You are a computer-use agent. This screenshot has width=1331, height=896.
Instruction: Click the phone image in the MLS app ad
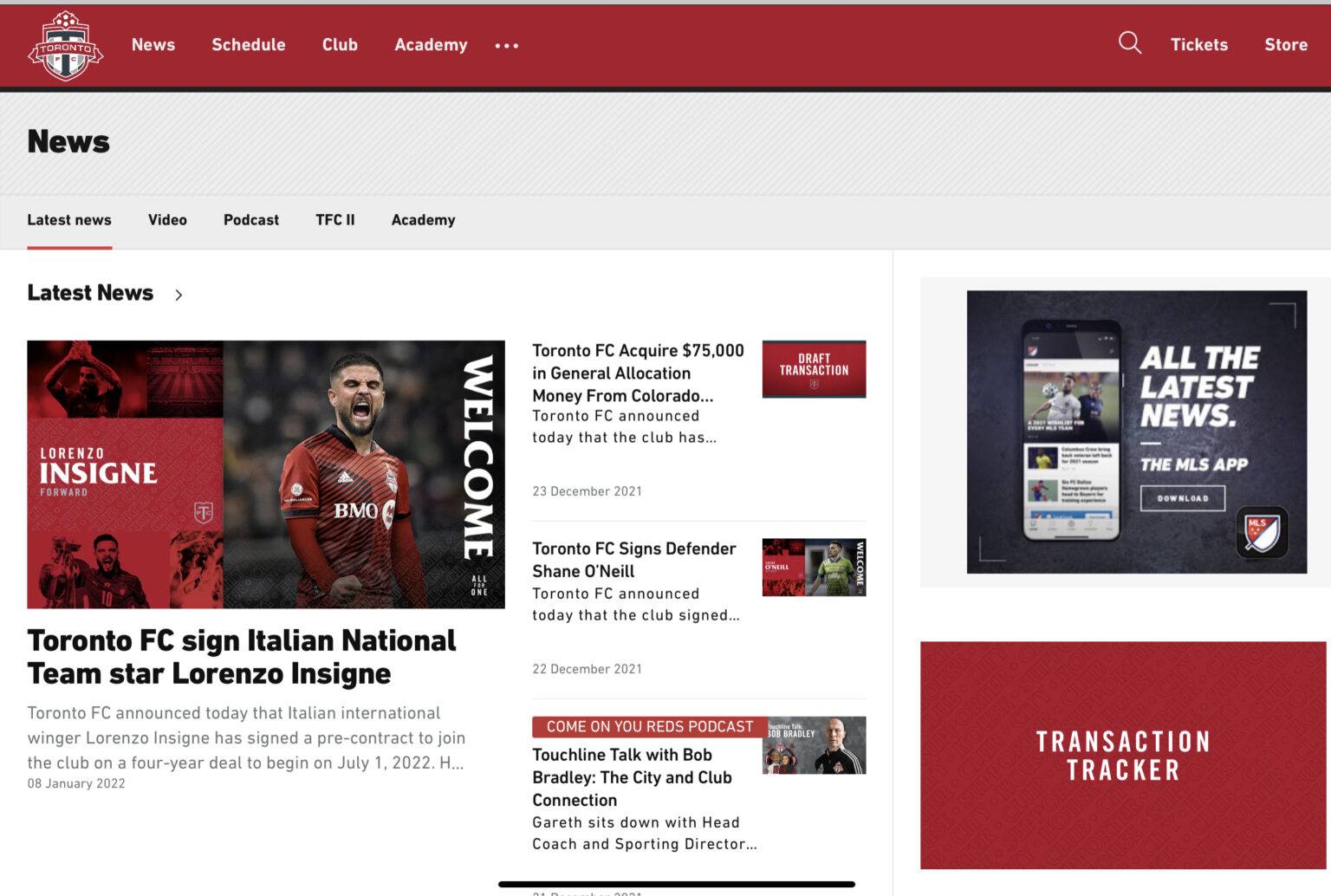1071,432
